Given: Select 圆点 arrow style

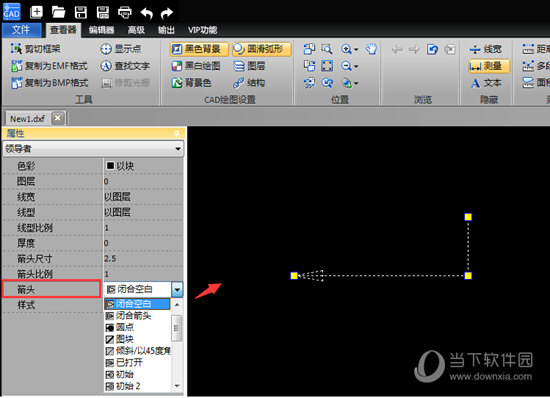Looking at the screenshot, I should point(137,328).
